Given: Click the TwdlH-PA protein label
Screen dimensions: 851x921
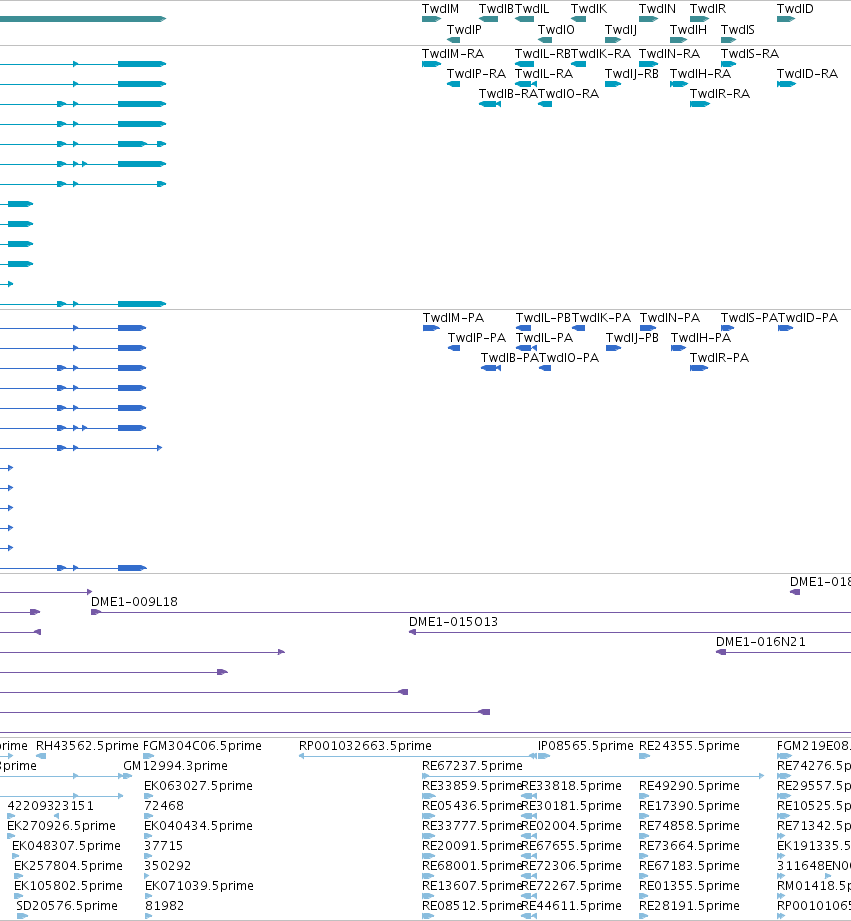Looking at the screenshot, I should [701, 338].
